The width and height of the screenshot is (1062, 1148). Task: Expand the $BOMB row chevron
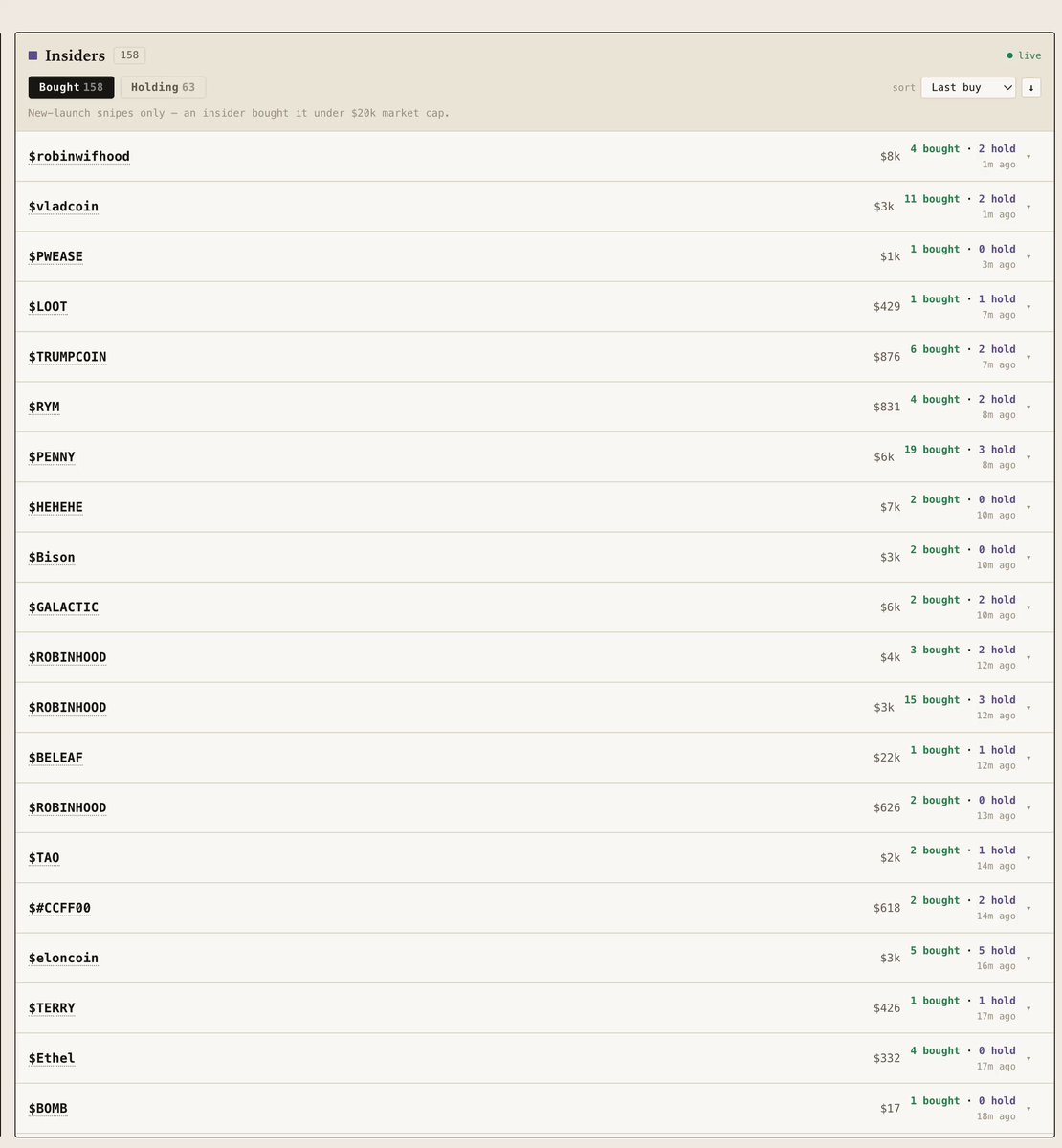point(1029,1109)
